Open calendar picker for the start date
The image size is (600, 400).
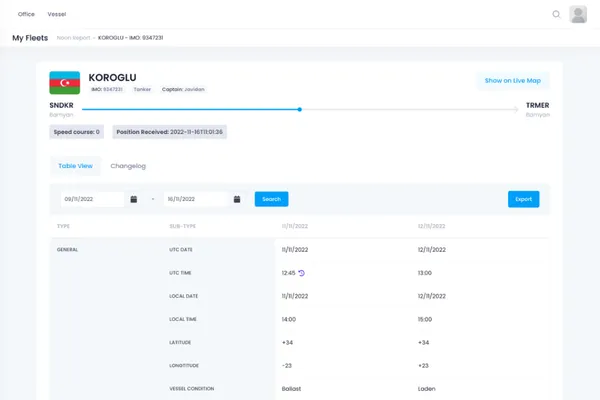[134, 199]
